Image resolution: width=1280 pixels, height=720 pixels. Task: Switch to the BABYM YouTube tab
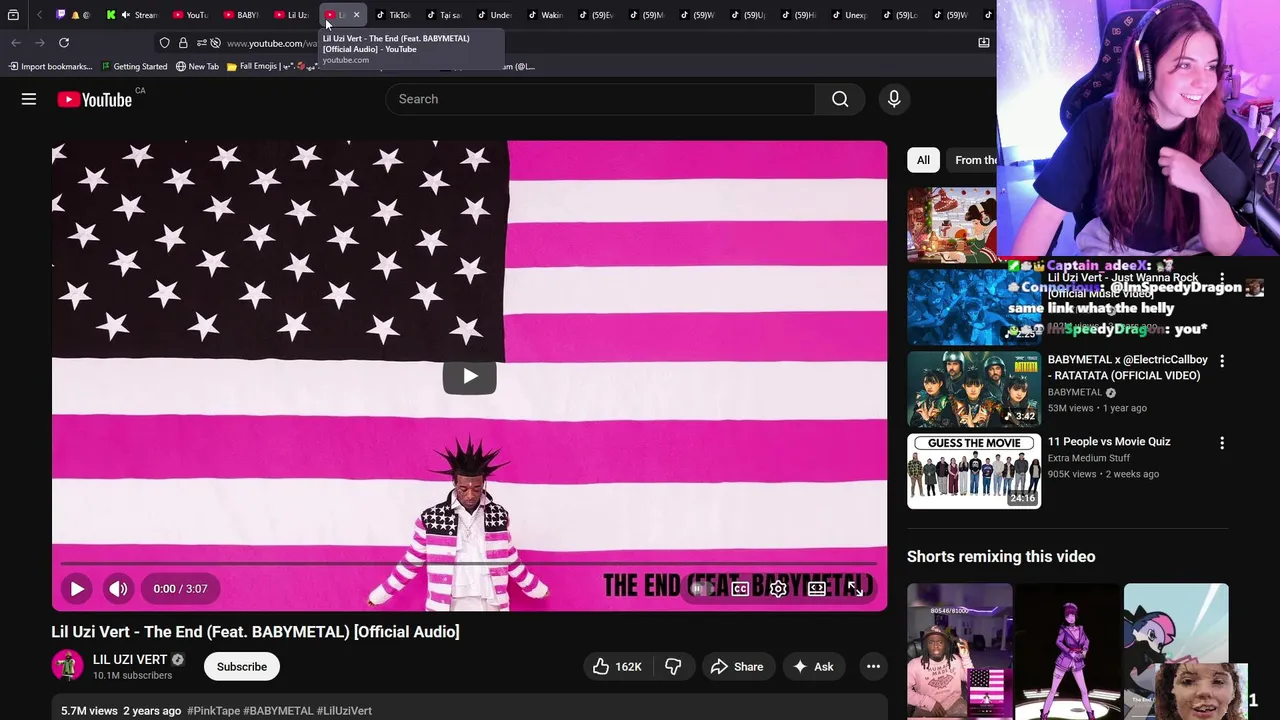[241, 15]
